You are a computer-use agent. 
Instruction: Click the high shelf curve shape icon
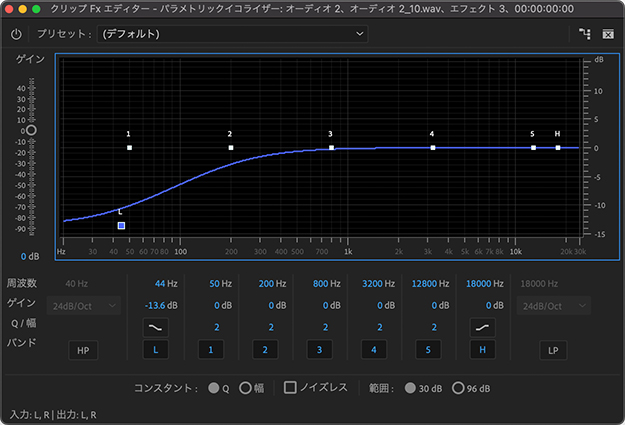[483, 326]
